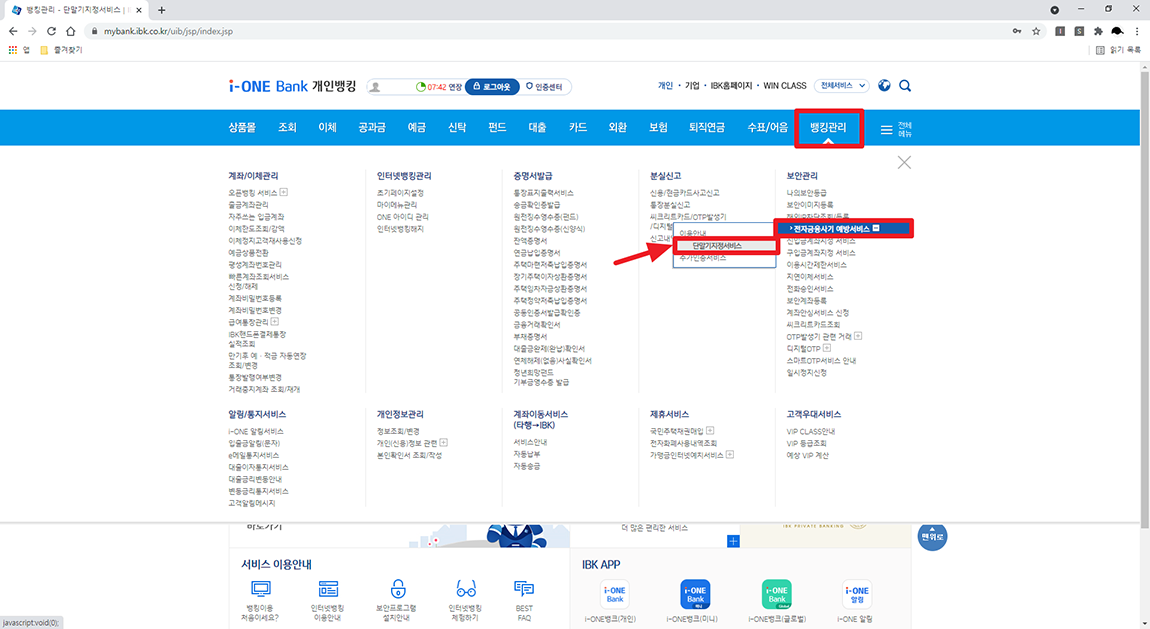Close the mega menu with the X

[904, 163]
